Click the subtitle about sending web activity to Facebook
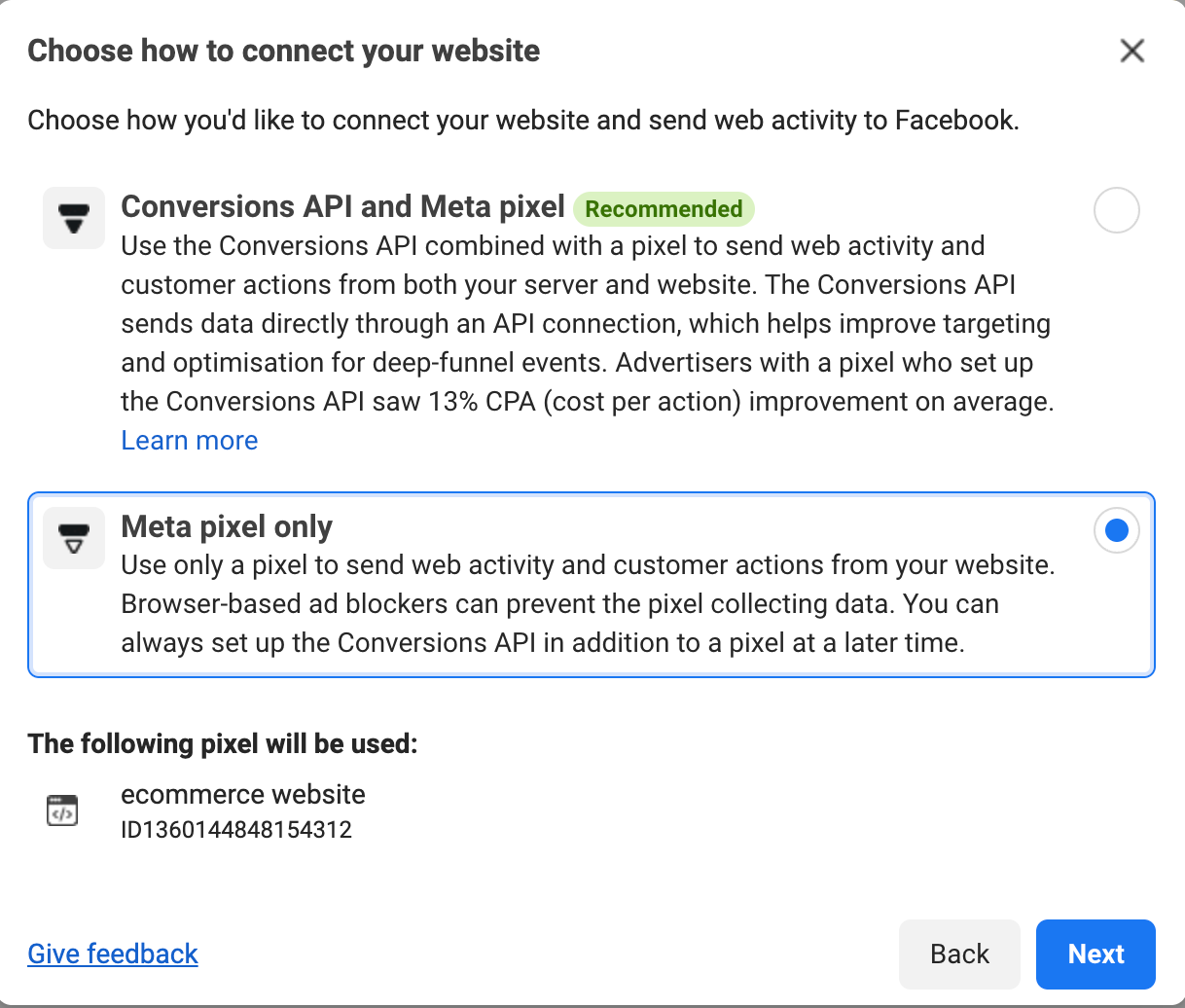 point(522,121)
